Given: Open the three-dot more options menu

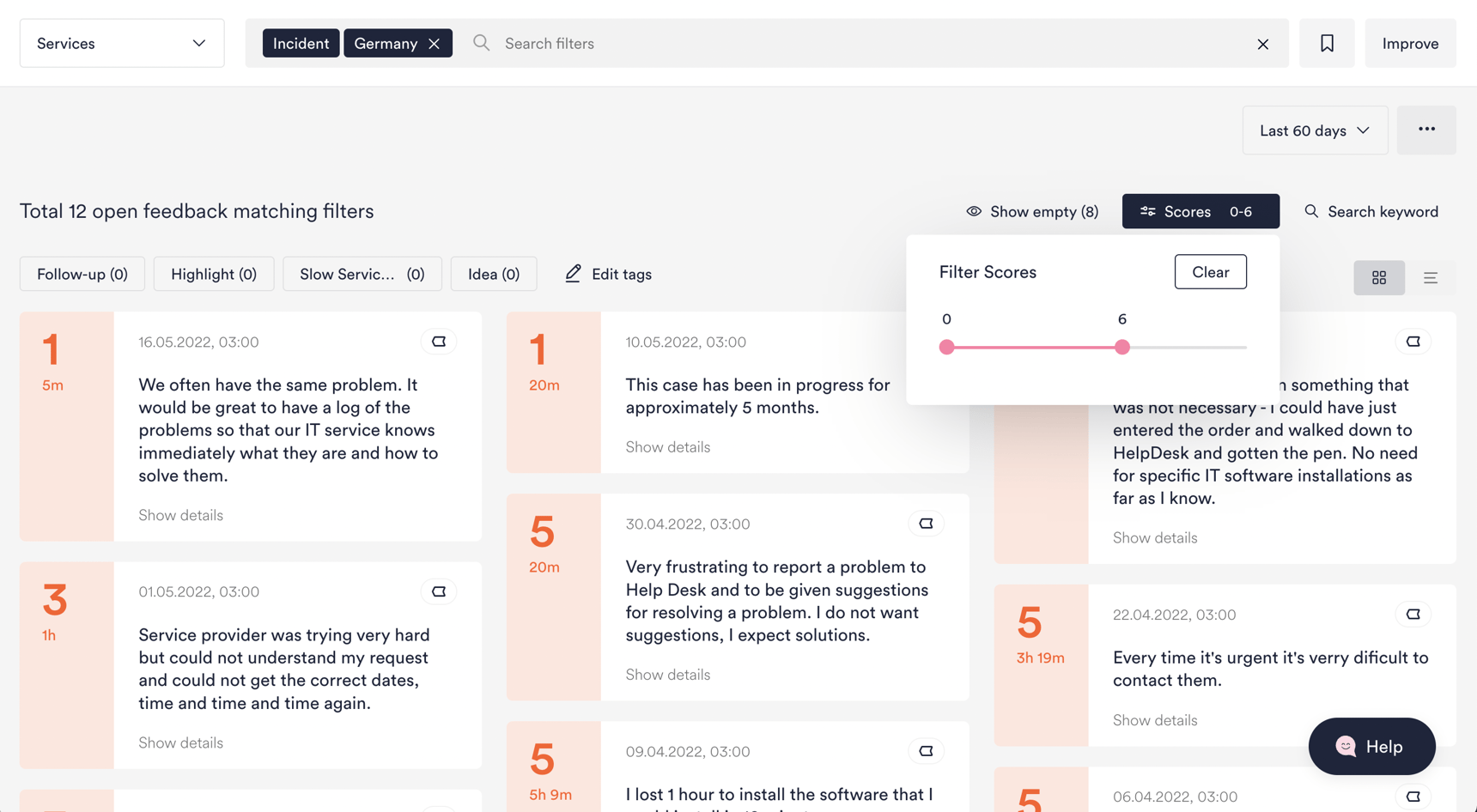Looking at the screenshot, I should pyautogui.click(x=1426, y=129).
